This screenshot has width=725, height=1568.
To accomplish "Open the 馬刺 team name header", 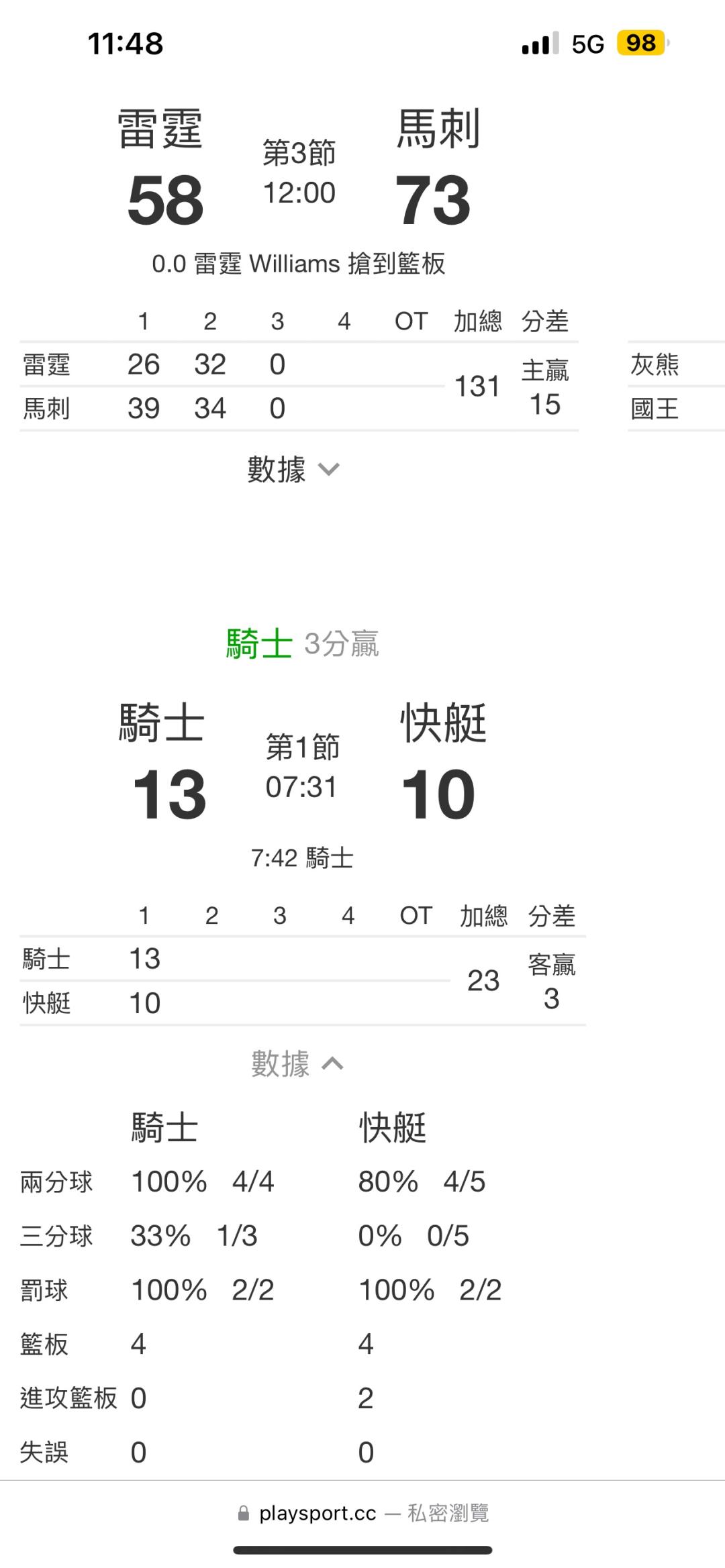I will point(438,129).
